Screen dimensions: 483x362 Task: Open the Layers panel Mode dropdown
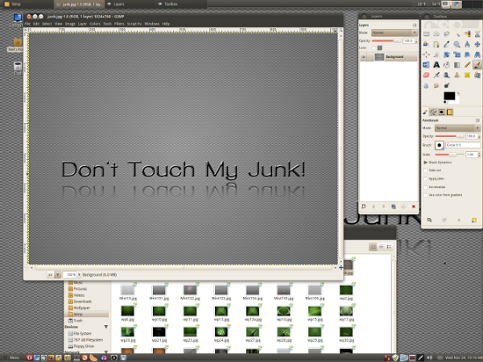pyautogui.click(x=394, y=33)
